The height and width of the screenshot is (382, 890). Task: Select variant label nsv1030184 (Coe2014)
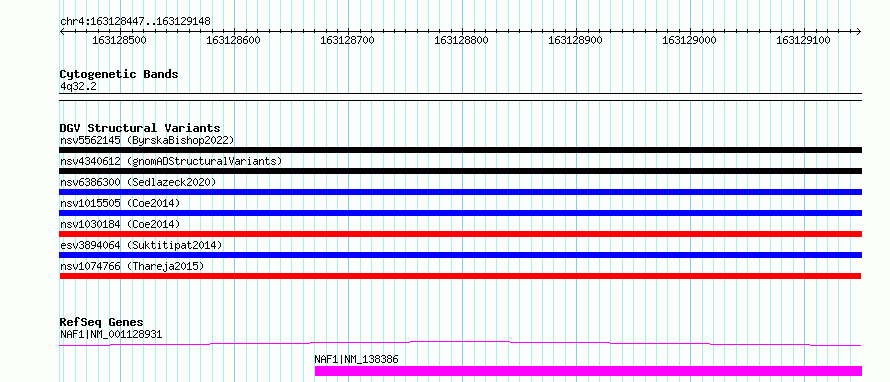[x=120, y=224]
